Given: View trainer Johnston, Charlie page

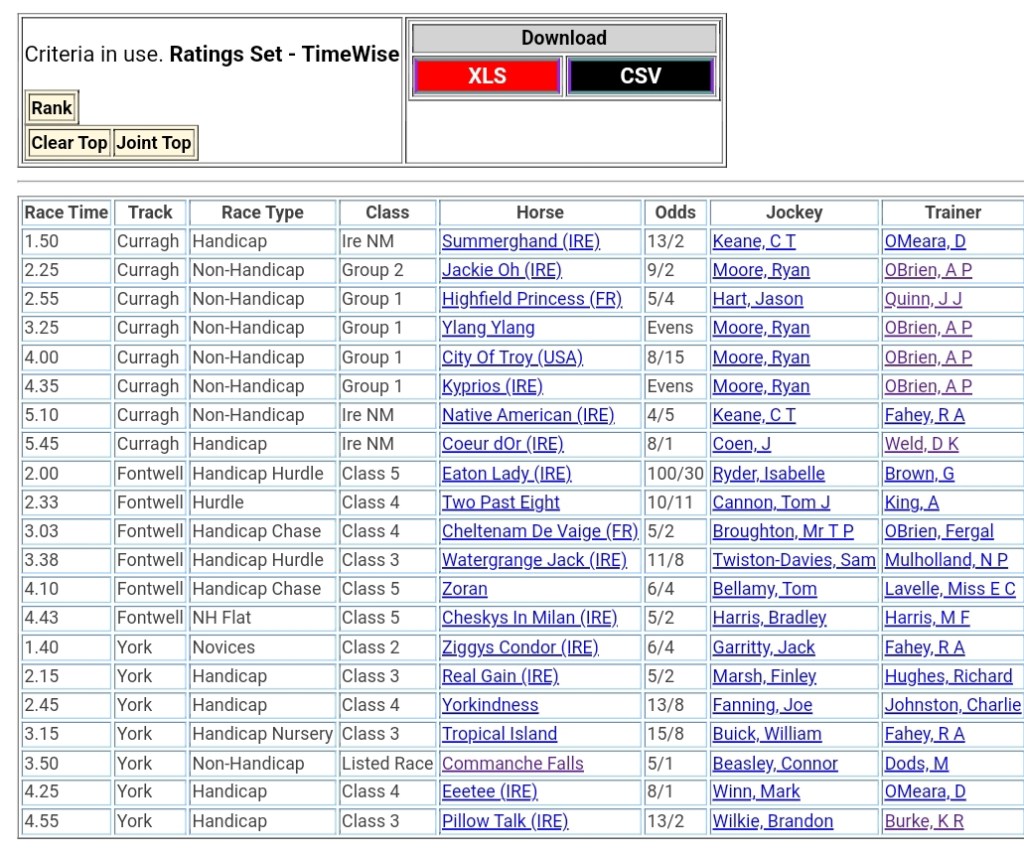Looking at the screenshot, I should pyautogui.click(x=952, y=705).
